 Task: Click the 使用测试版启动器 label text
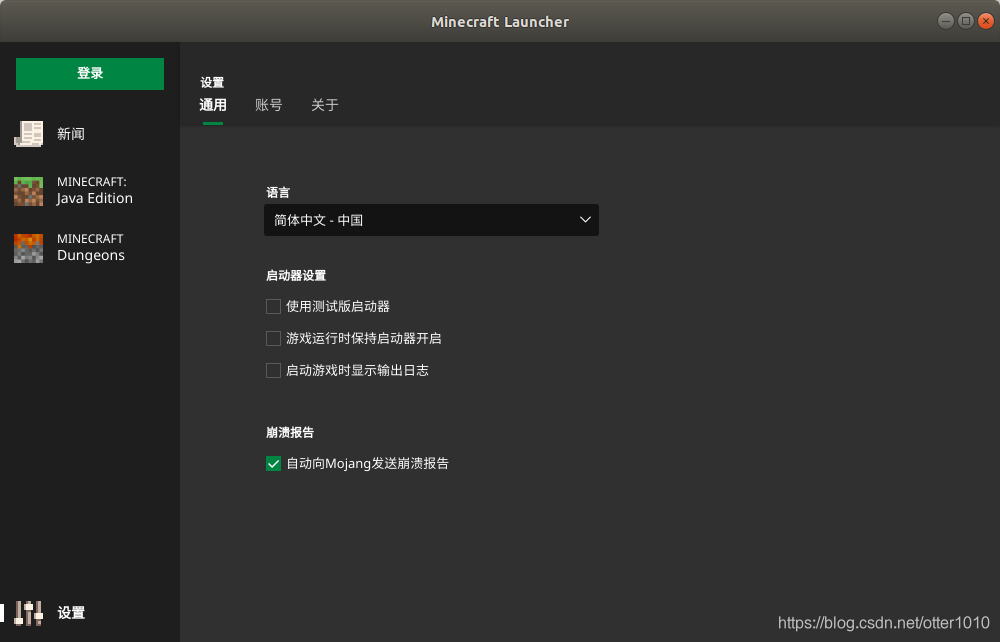(x=338, y=307)
